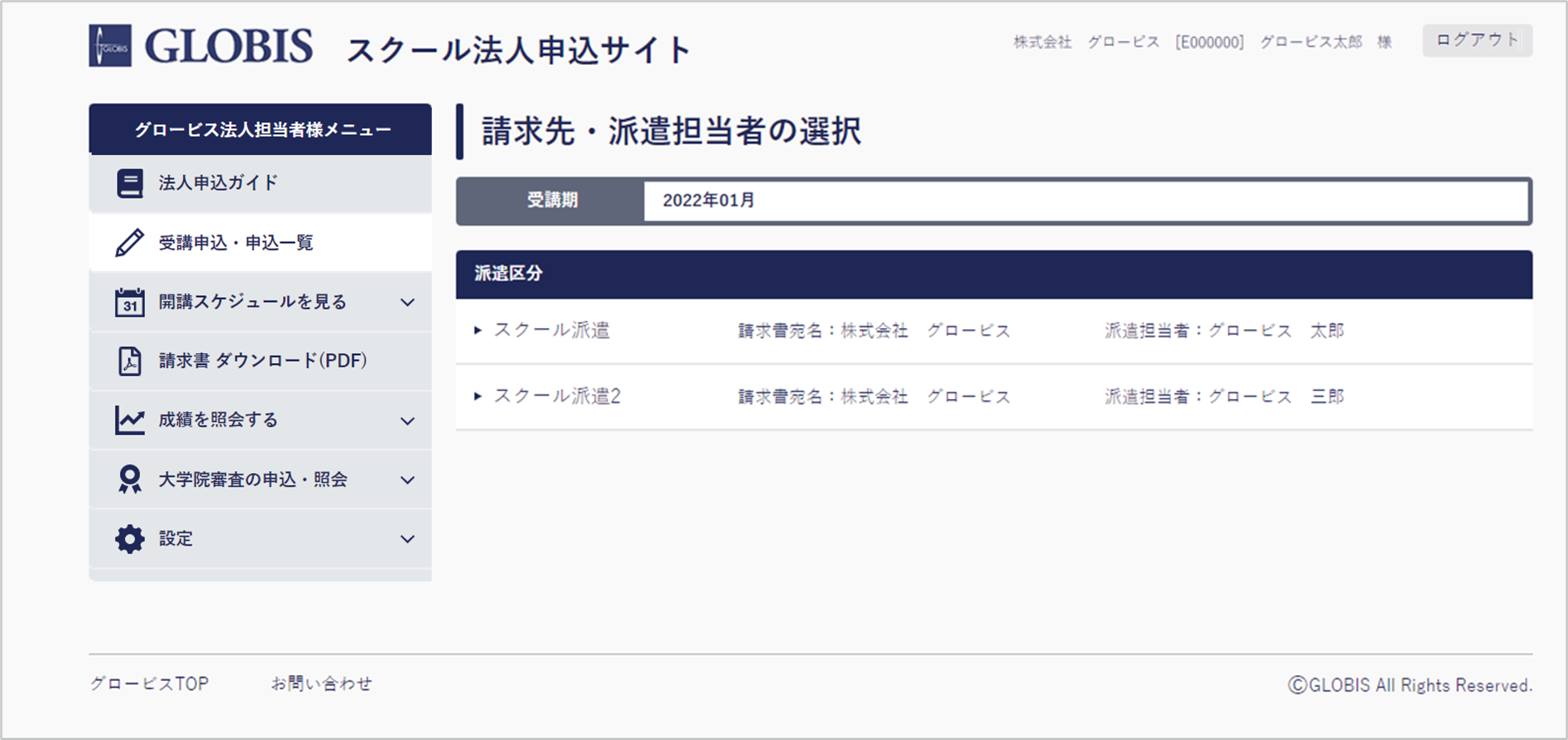This screenshot has height=740, width=1568.
Task: Open 法人申込ガイド menu item
Action: point(261,183)
